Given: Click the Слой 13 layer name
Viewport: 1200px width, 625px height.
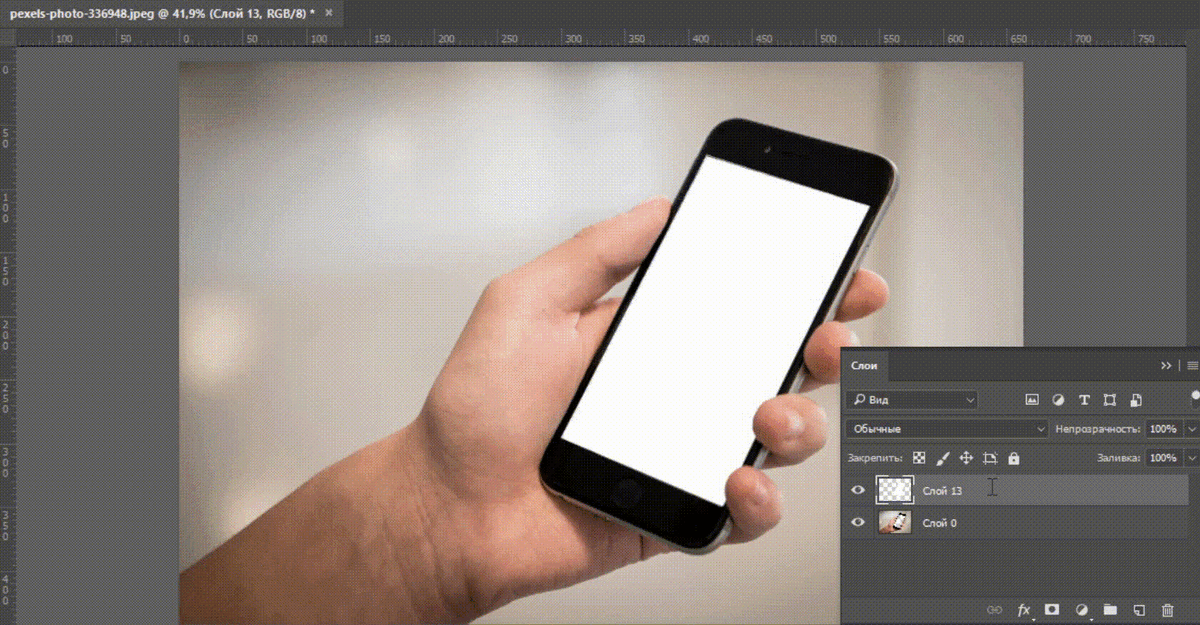Looking at the screenshot, I should 942,491.
